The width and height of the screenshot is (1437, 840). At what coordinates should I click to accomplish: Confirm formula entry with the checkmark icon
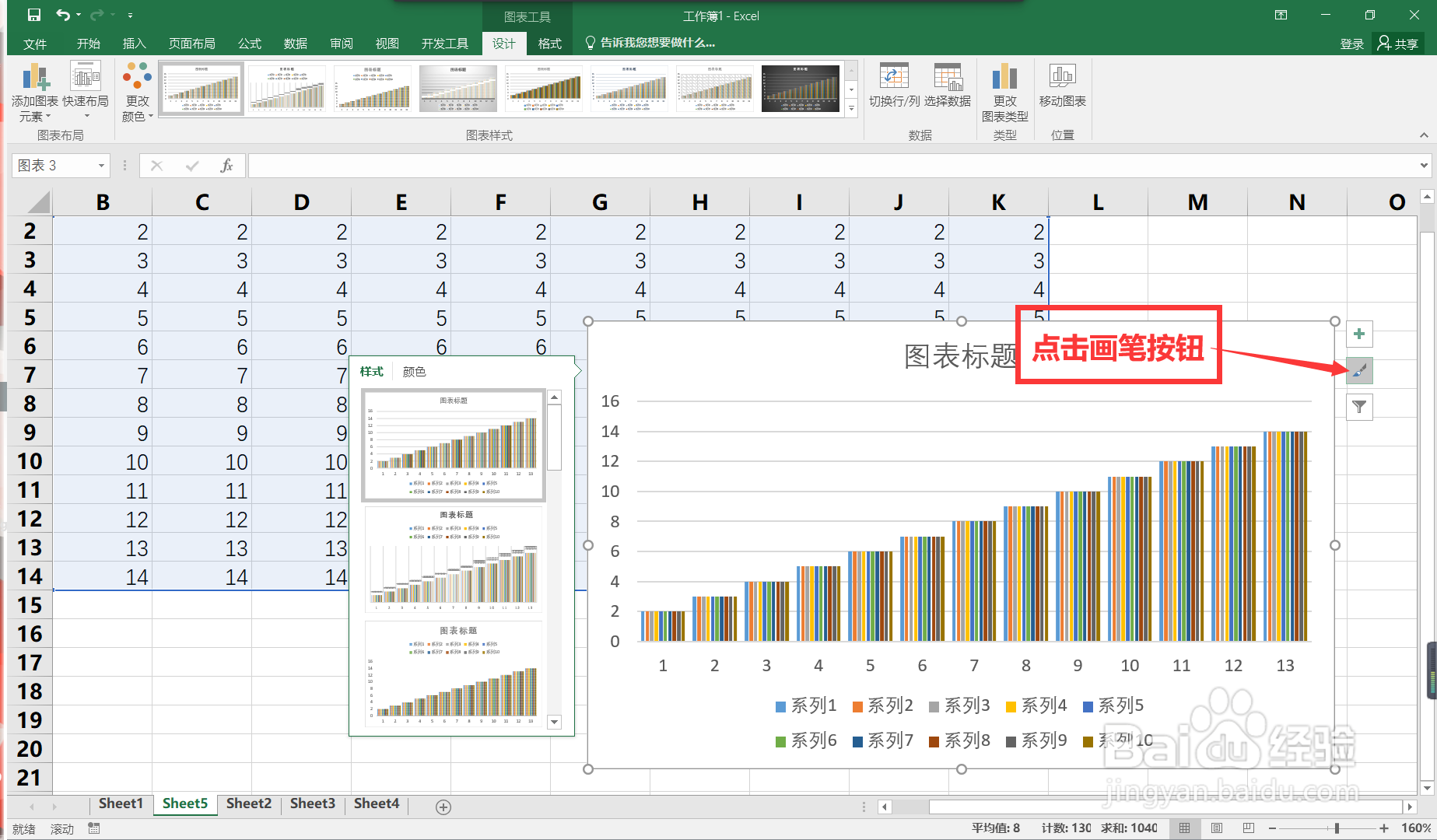click(x=192, y=166)
